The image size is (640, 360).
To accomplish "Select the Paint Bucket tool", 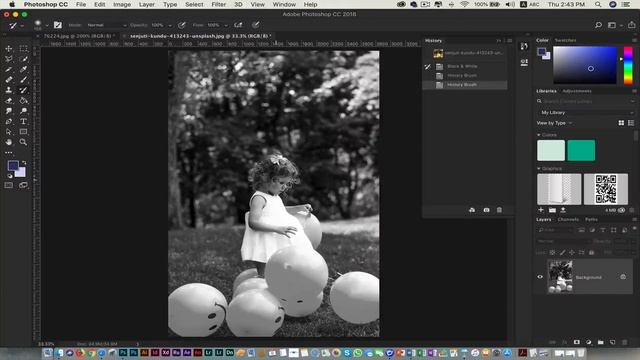I will 23,100.
